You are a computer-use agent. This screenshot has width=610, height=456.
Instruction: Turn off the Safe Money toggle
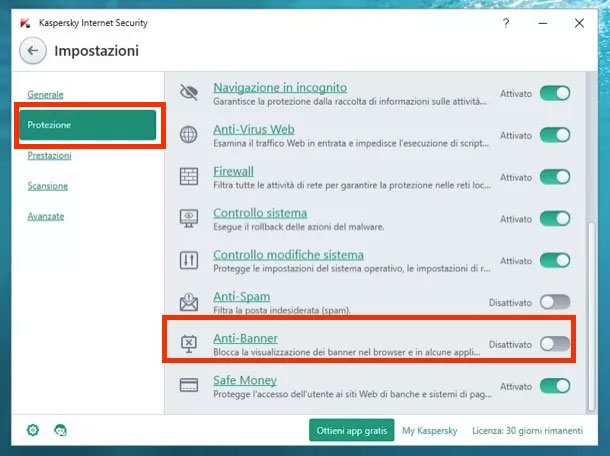pyautogui.click(x=554, y=386)
